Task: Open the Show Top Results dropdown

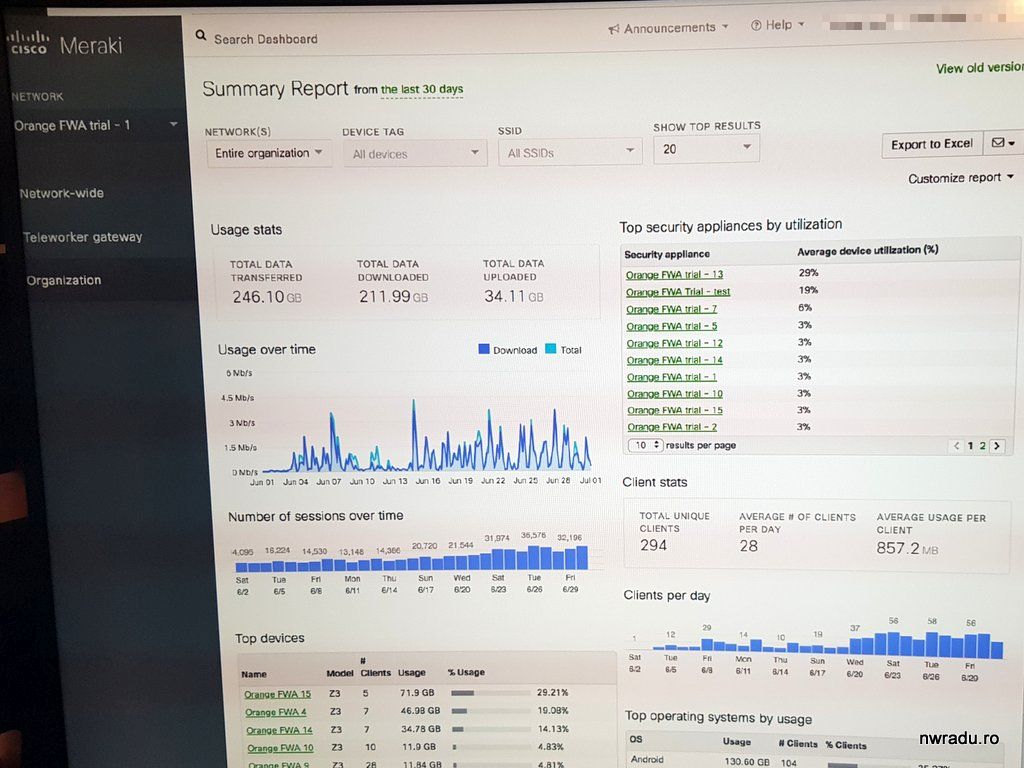Action: pos(706,149)
